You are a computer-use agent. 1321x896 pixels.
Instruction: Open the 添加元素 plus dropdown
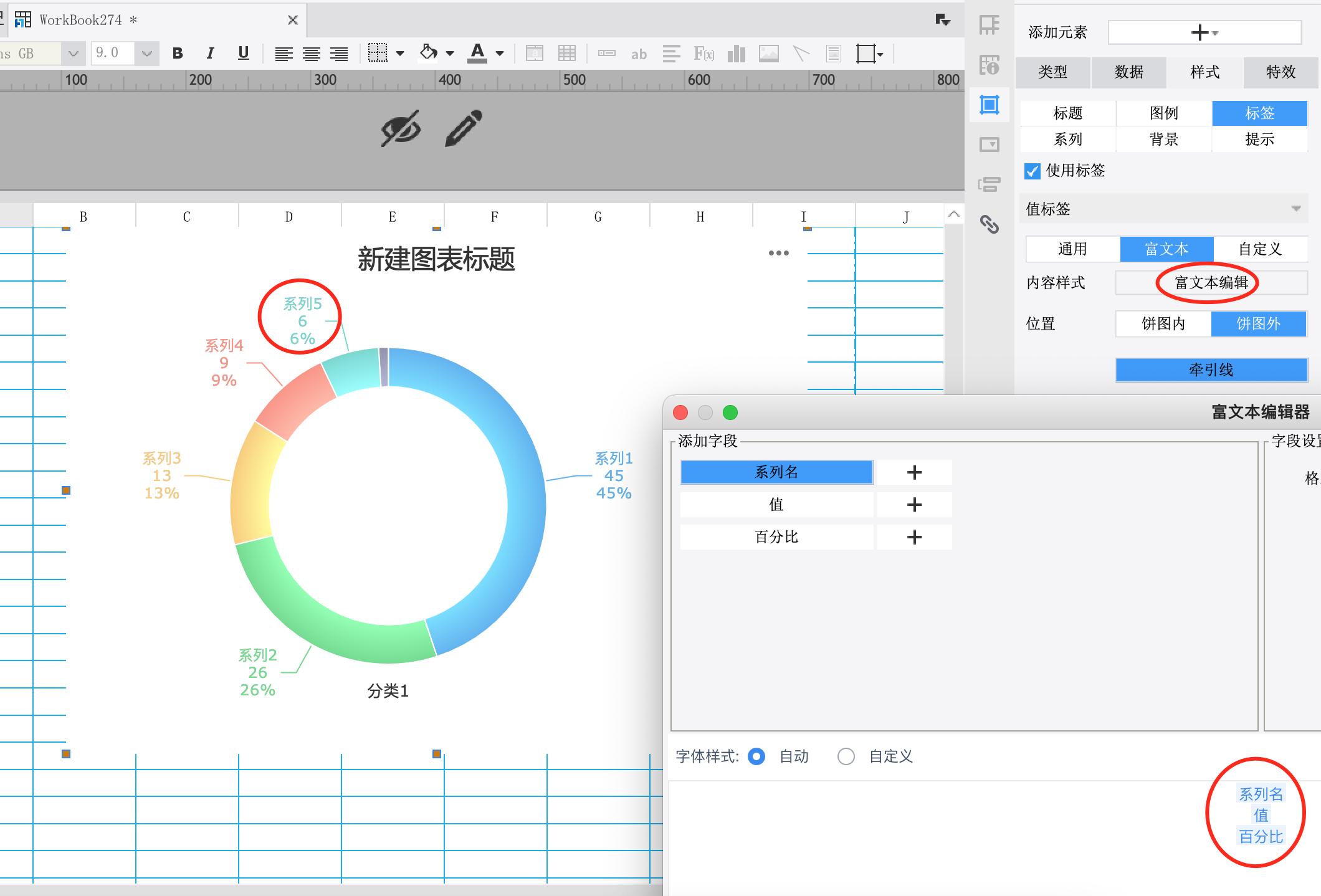[1204, 32]
